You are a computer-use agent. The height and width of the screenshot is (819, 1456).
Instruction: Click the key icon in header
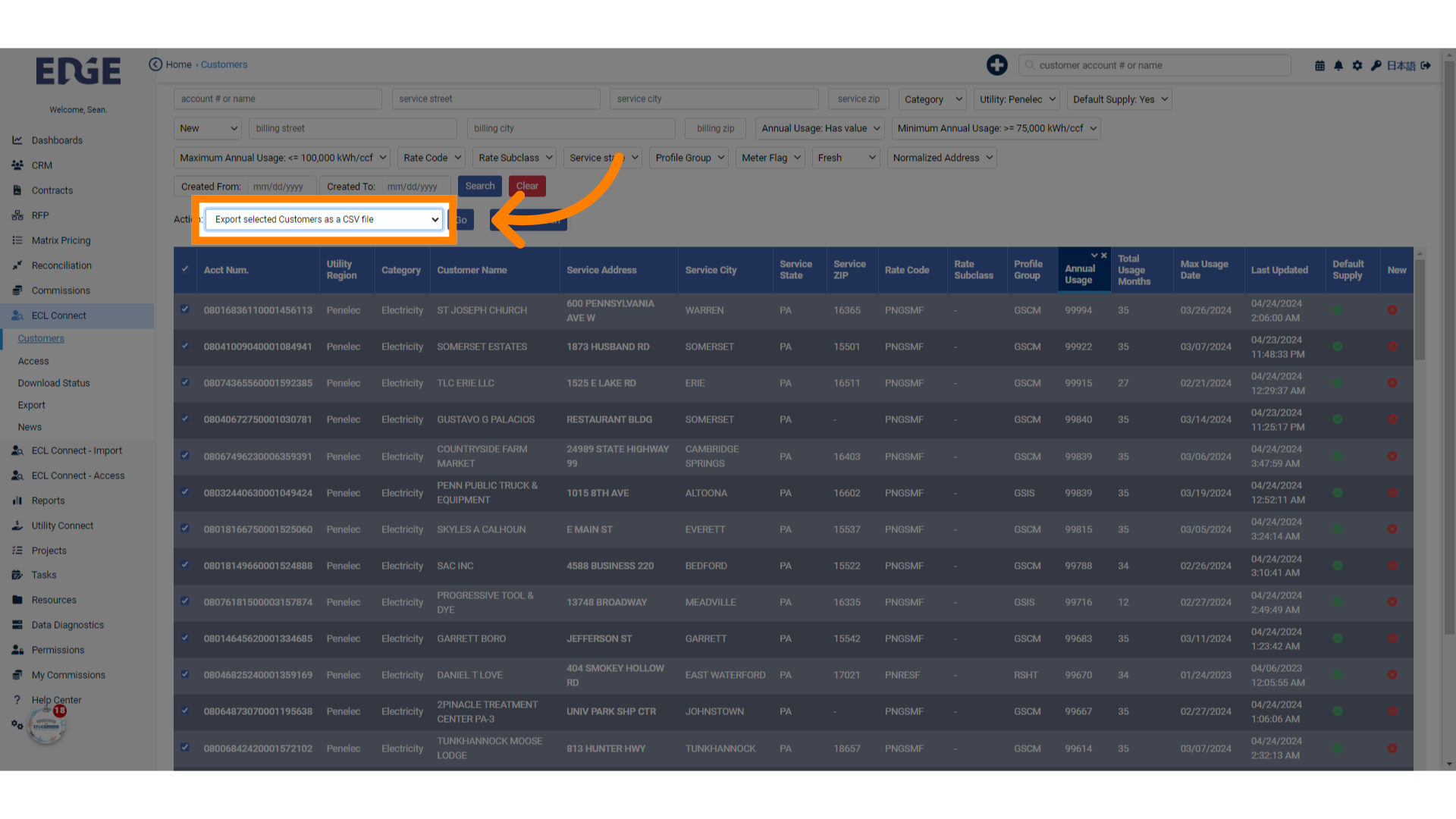[1376, 66]
